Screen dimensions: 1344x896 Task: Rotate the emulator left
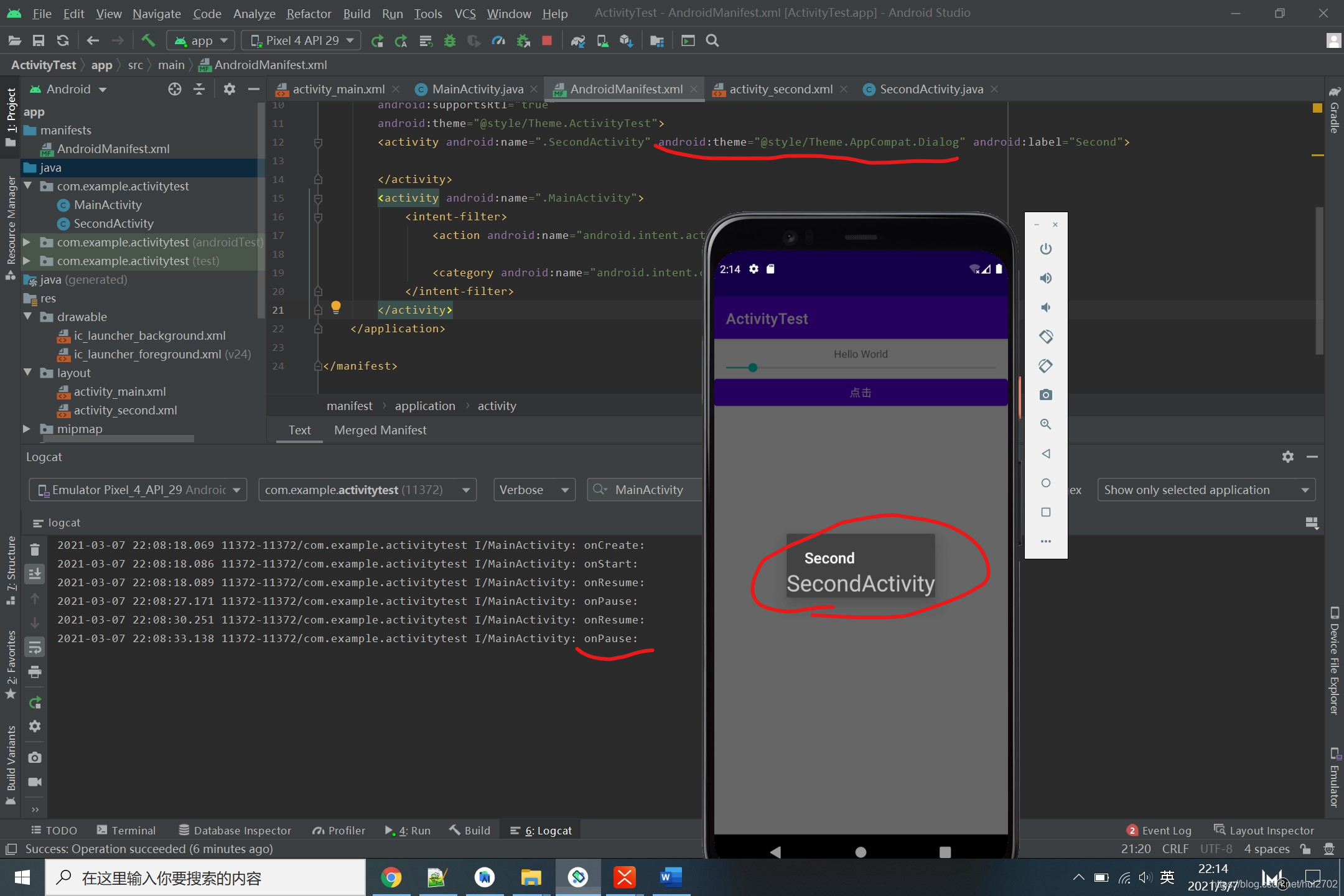[1045, 336]
